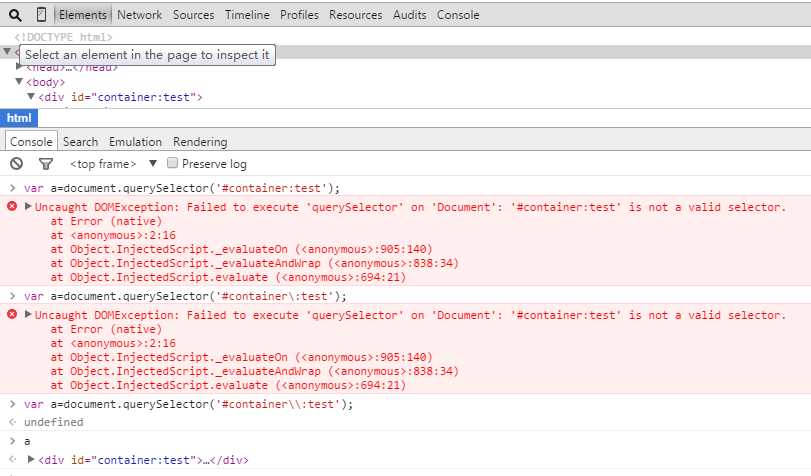
Task: Clear console with the circle-slash icon
Action: (x=17, y=164)
